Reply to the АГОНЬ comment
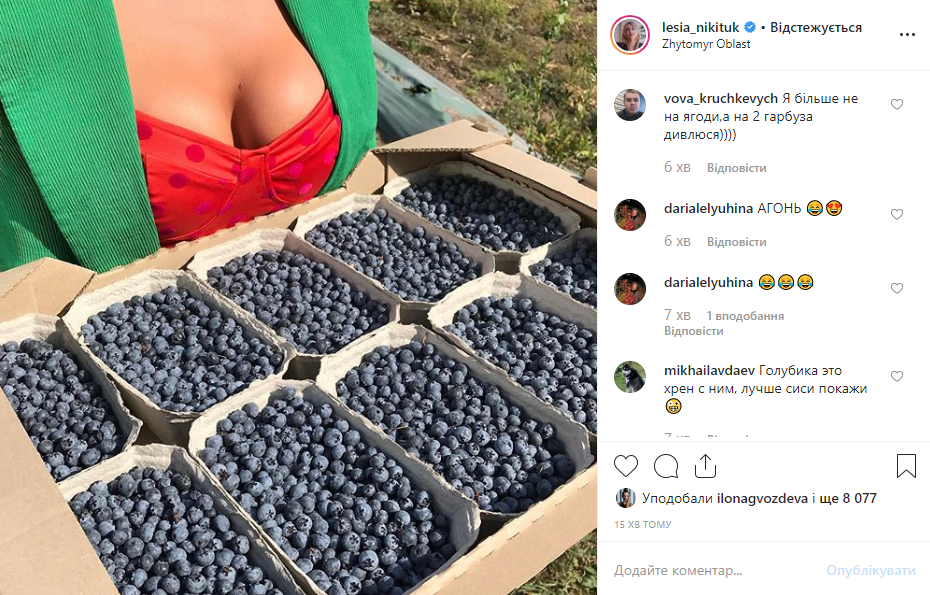The image size is (930, 595). (736, 241)
